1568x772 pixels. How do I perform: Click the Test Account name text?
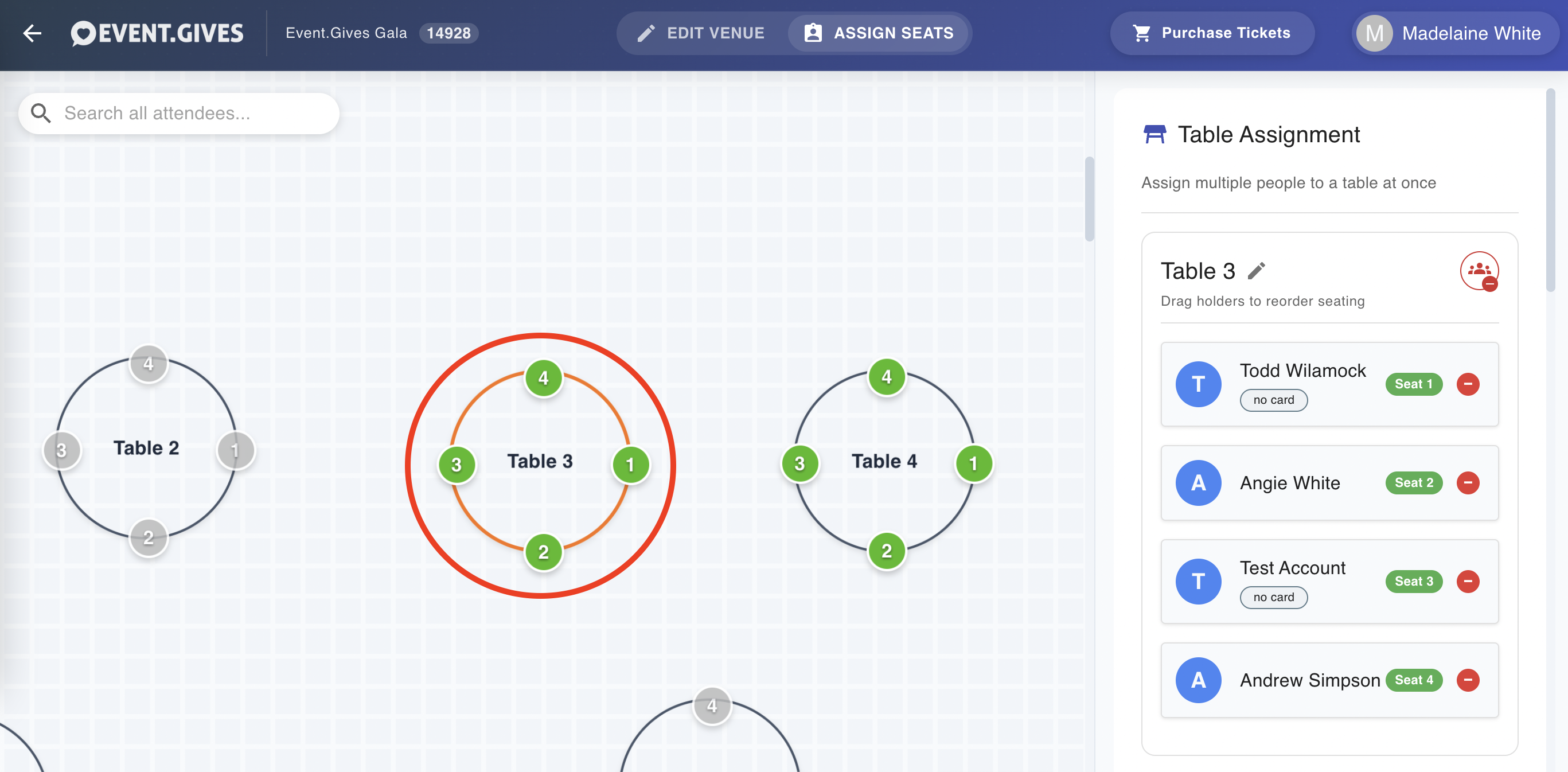pos(1292,568)
